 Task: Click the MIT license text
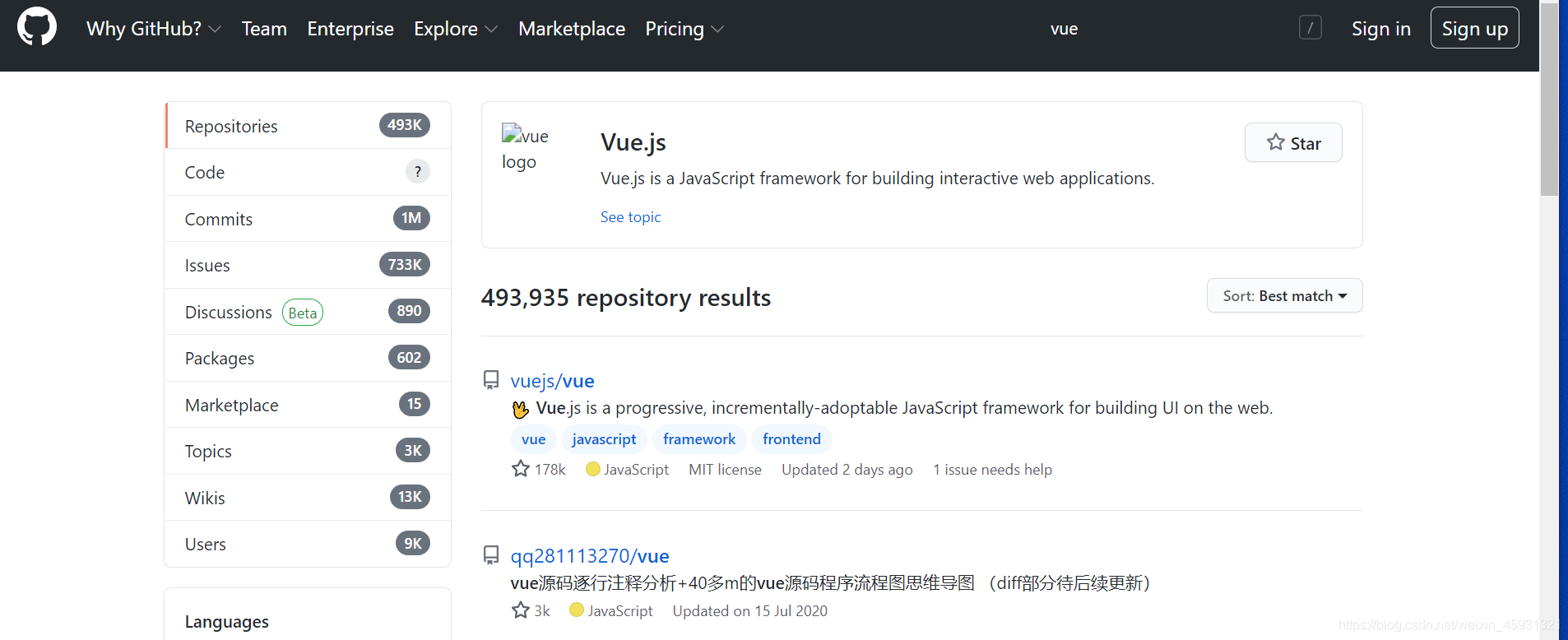coord(725,470)
